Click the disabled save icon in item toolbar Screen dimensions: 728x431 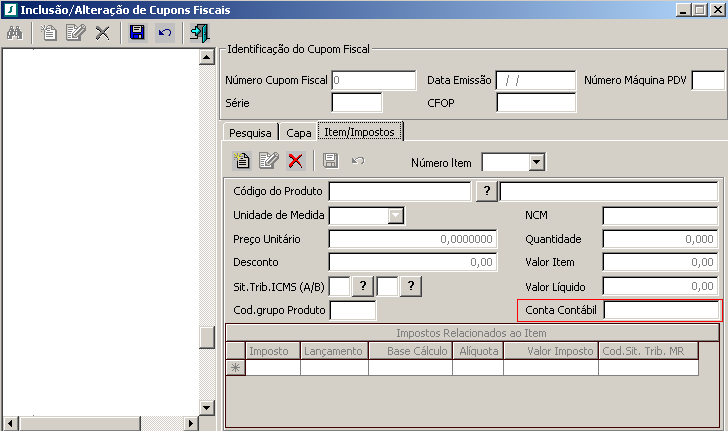(x=331, y=161)
